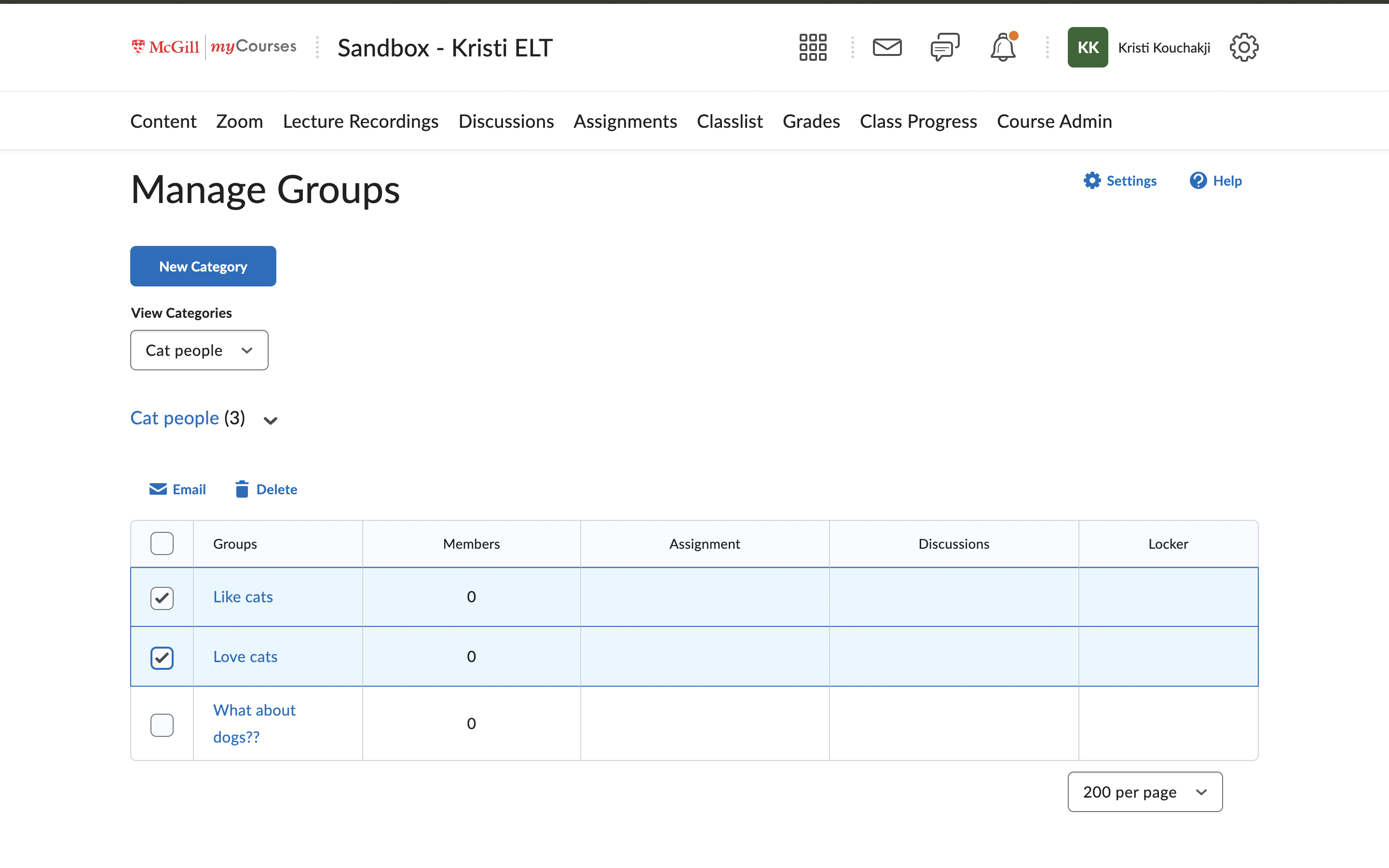Check the What about dogs?? checkbox
The image size is (1389, 868).
[x=163, y=724]
